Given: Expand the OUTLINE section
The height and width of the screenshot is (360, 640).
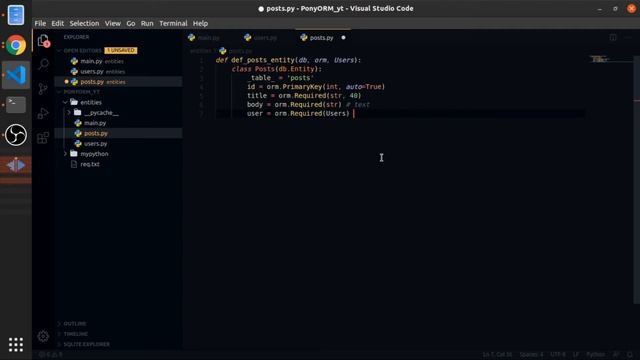Looking at the screenshot, I should [x=59, y=324].
